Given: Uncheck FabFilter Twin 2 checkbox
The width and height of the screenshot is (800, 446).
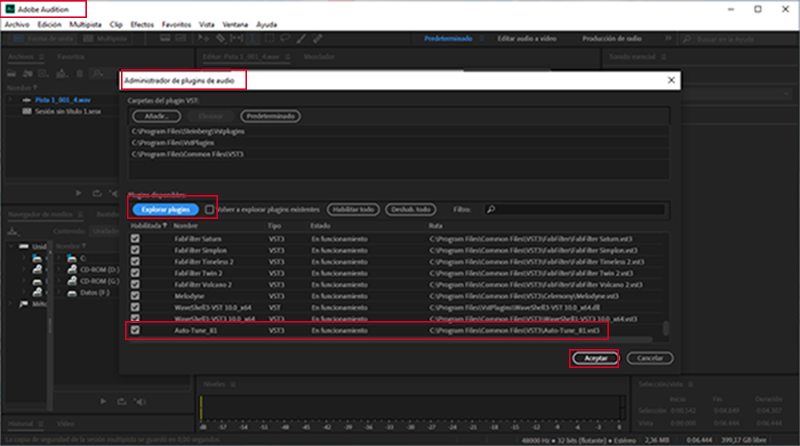Looking at the screenshot, I should coord(135,273).
